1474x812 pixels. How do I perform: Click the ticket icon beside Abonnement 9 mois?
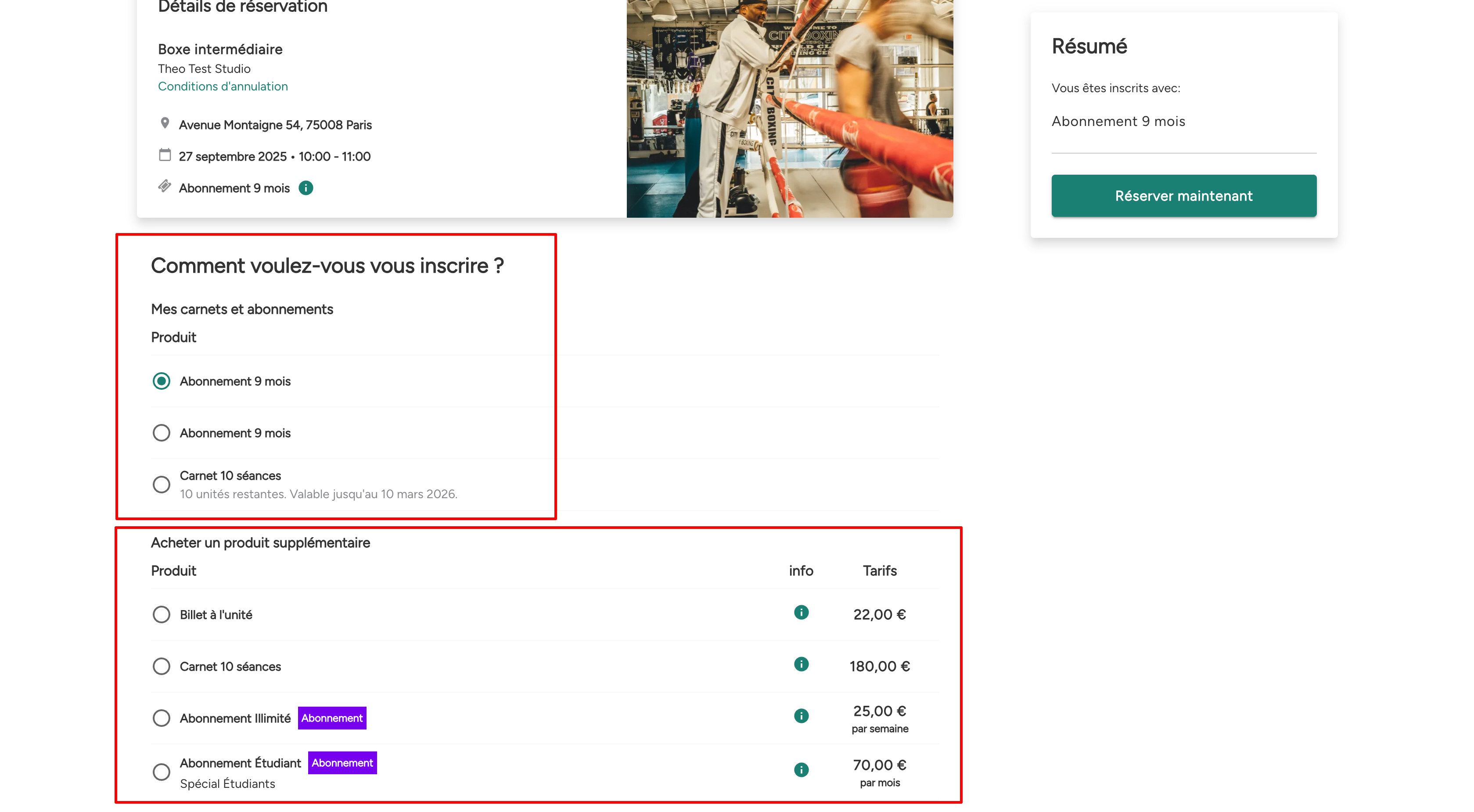[x=165, y=187]
